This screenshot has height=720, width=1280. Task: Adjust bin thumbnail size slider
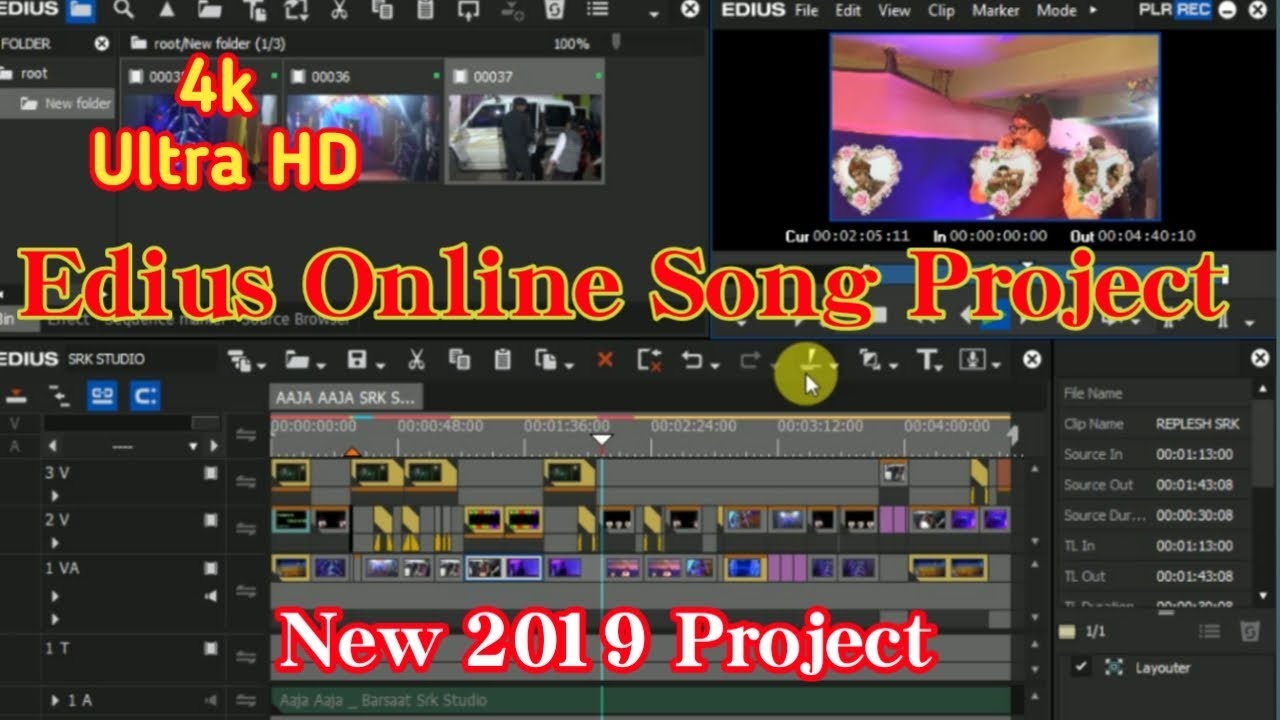(x=616, y=42)
